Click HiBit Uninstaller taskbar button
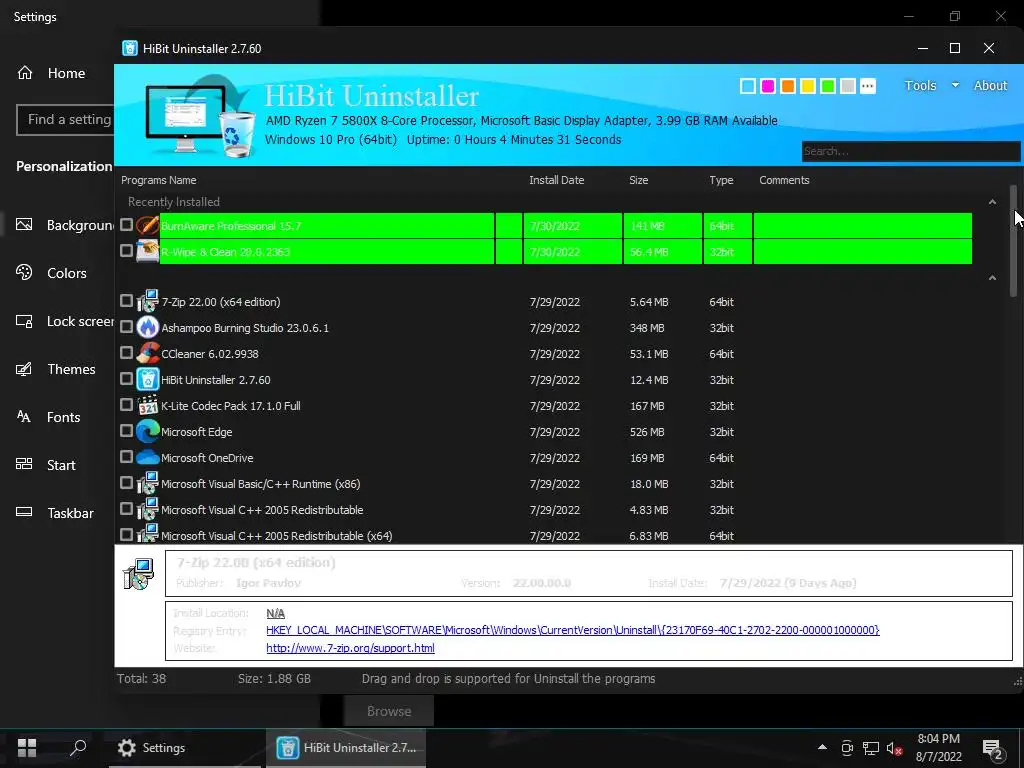 (346, 748)
